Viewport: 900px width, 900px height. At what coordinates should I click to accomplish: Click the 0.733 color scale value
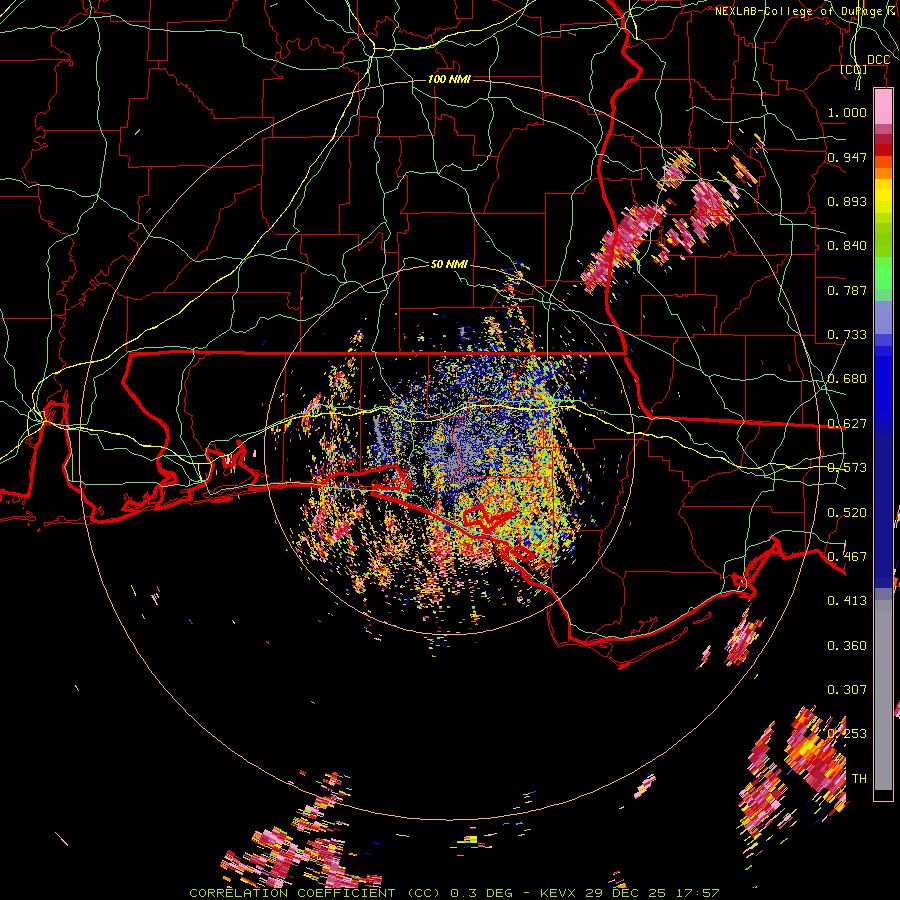coord(847,335)
